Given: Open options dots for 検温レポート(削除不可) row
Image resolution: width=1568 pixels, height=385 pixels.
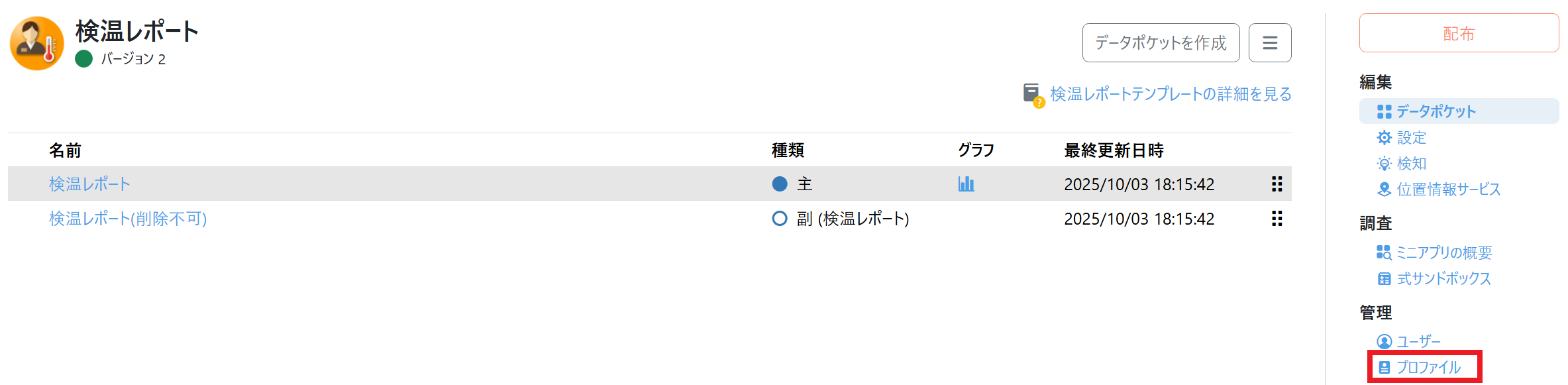Looking at the screenshot, I should click(1277, 219).
